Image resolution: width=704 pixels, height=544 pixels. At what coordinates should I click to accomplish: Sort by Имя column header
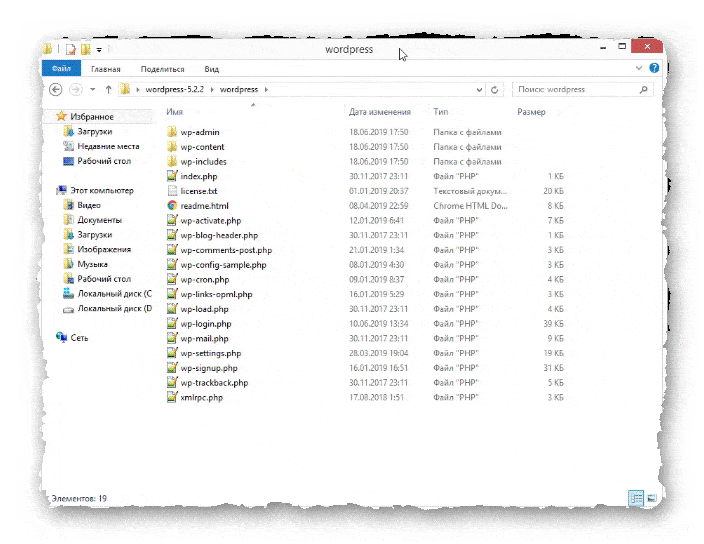[x=174, y=112]
